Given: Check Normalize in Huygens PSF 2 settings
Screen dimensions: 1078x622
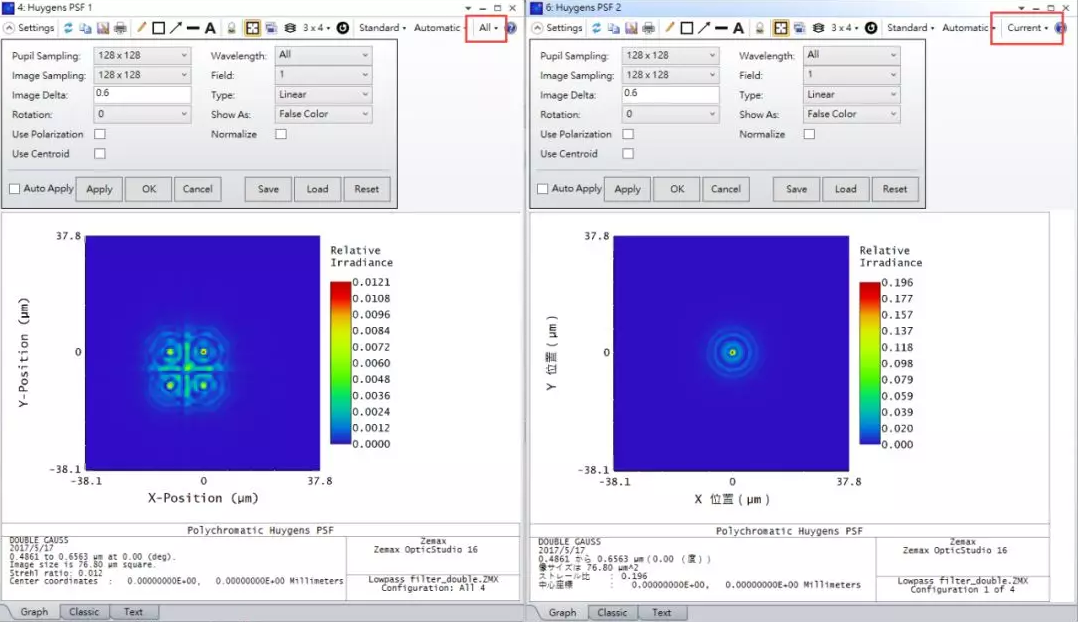Looking at the screenshot, I should click(x=809, y=134).
